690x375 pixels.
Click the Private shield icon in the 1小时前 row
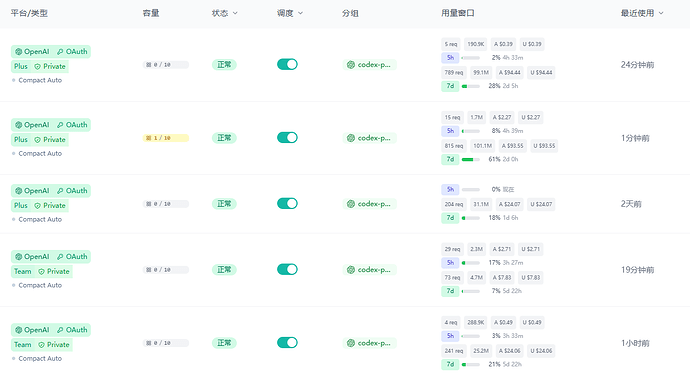(41, 345)
